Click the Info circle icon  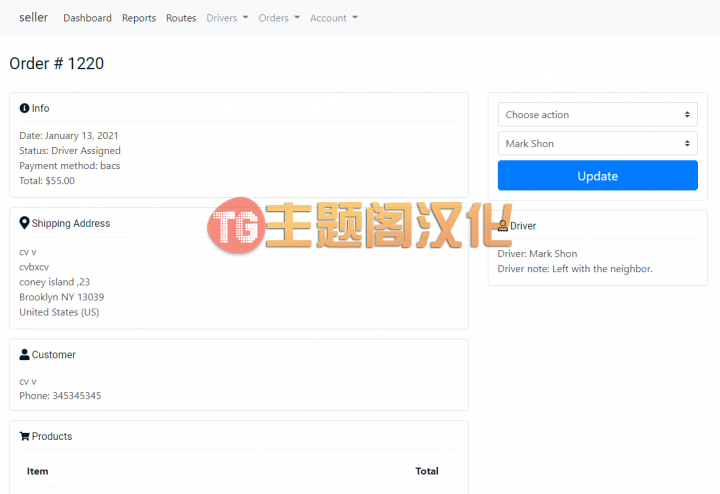point(24,108)
